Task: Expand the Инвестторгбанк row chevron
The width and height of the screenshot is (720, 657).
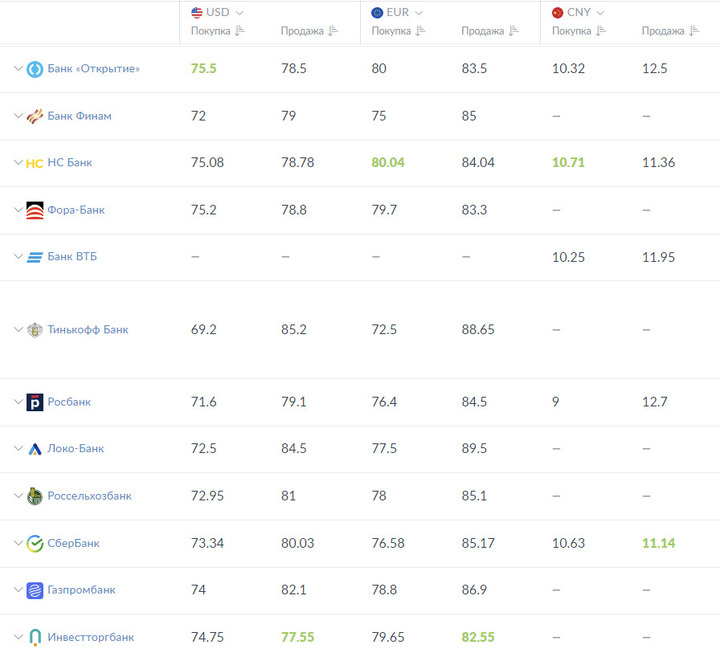Action: (18, 637)
